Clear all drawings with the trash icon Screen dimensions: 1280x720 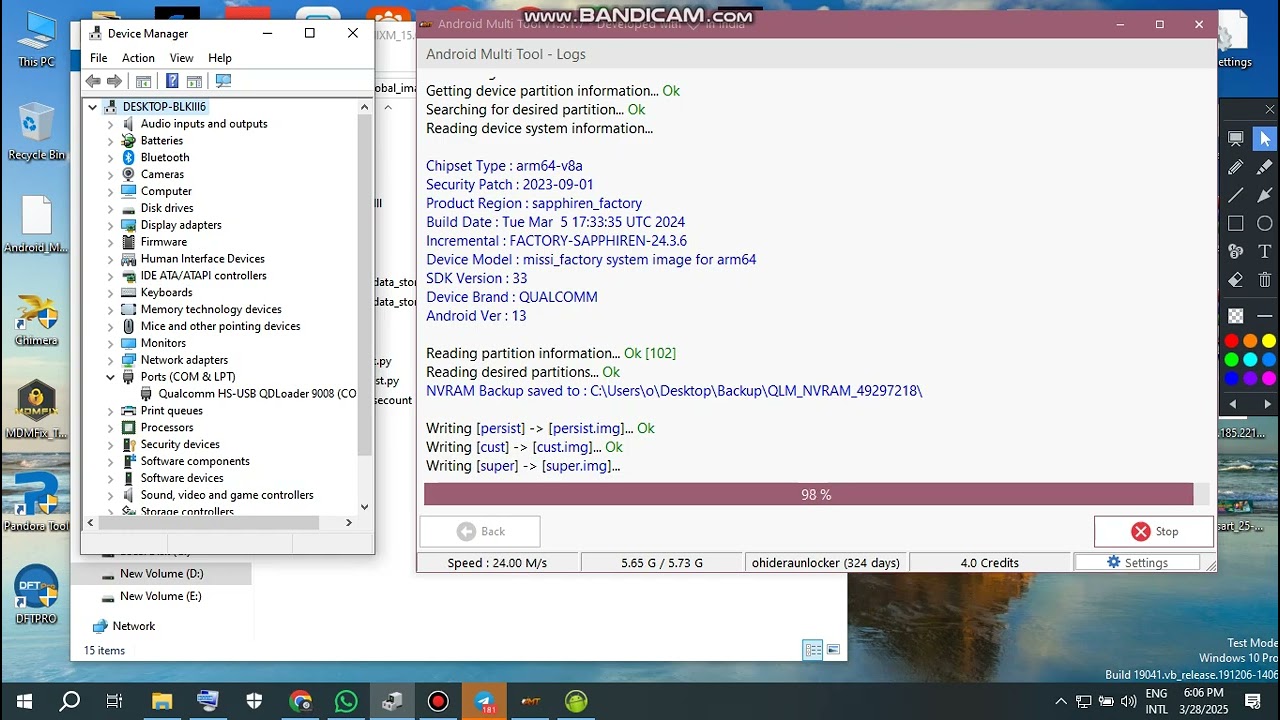[1265, 280]
